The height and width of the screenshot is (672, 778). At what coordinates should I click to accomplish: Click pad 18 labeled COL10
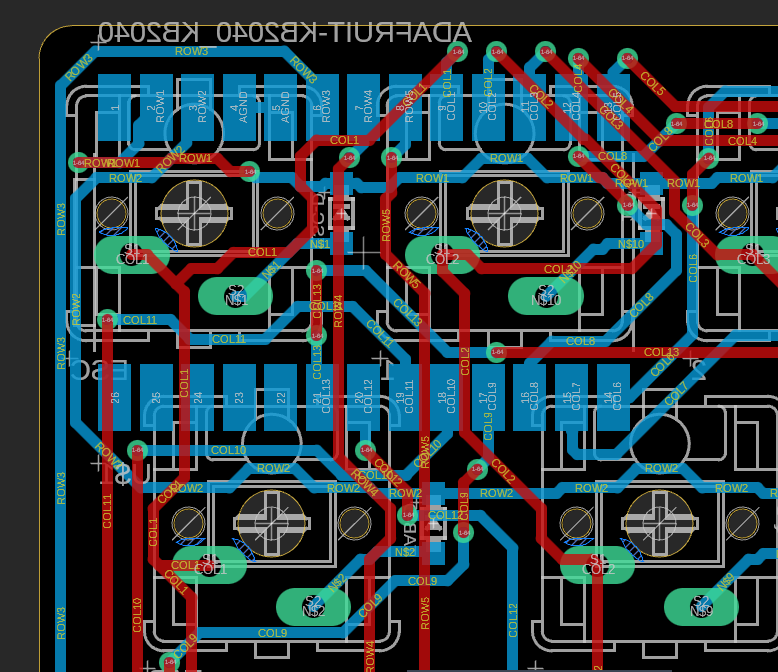click(x=447, y=397)
